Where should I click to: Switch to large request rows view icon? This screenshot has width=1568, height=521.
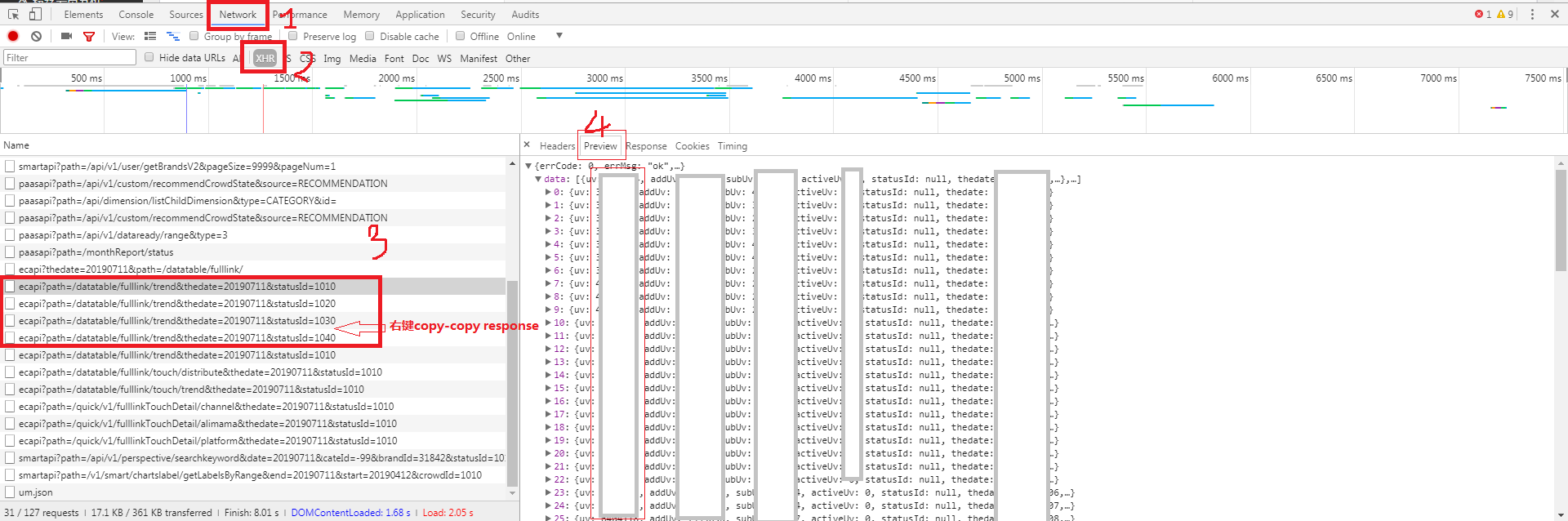tap(150, 36)
